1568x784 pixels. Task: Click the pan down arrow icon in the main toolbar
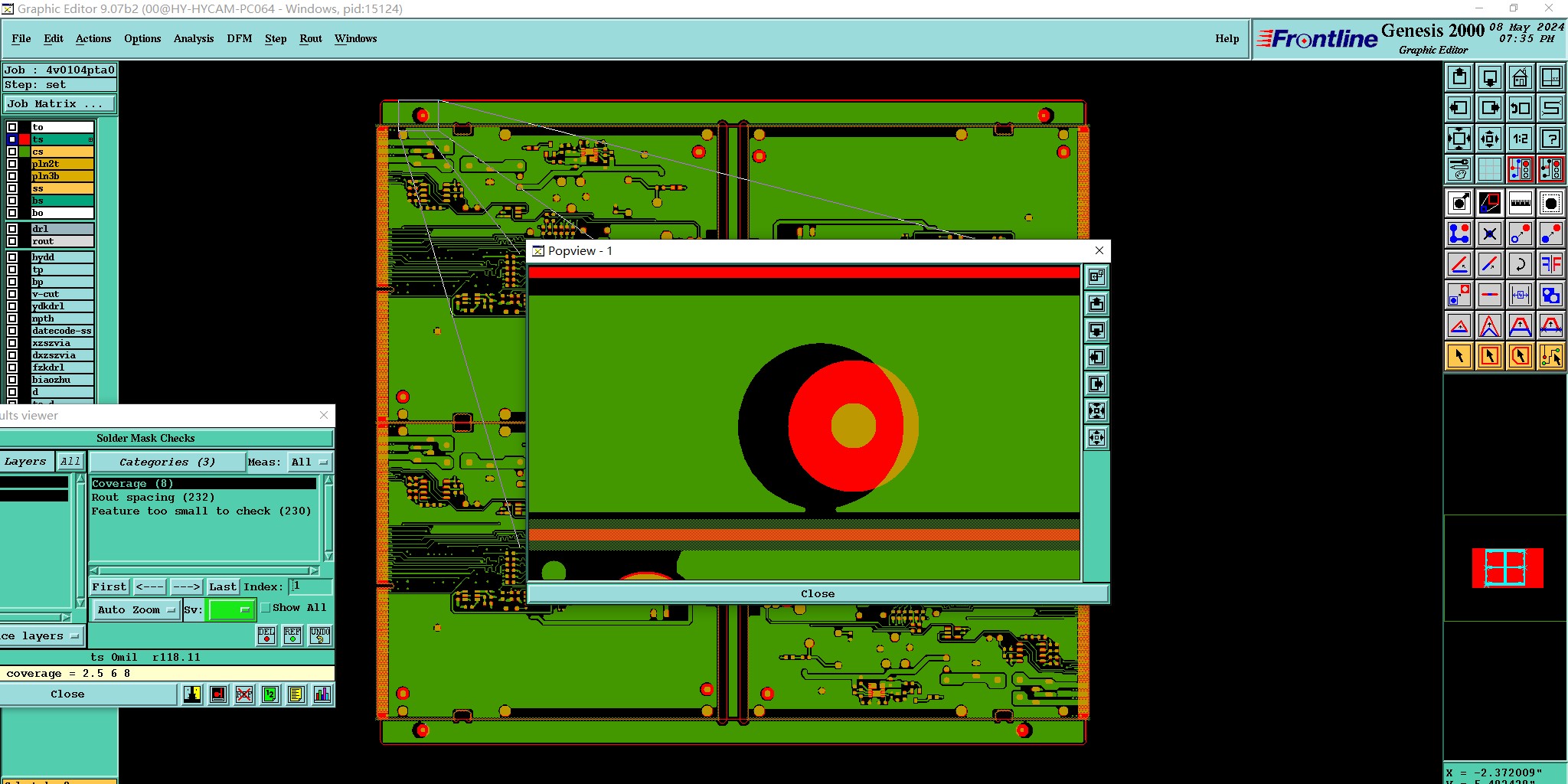(x=1490, y=77)
